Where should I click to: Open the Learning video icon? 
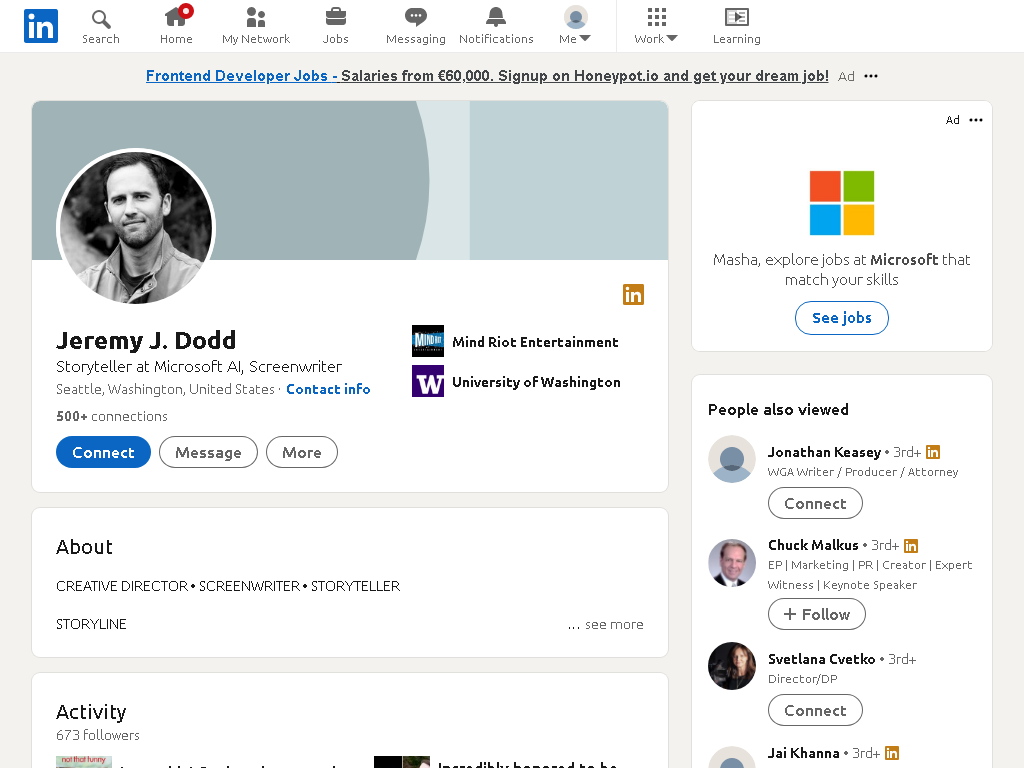(737, 17)
